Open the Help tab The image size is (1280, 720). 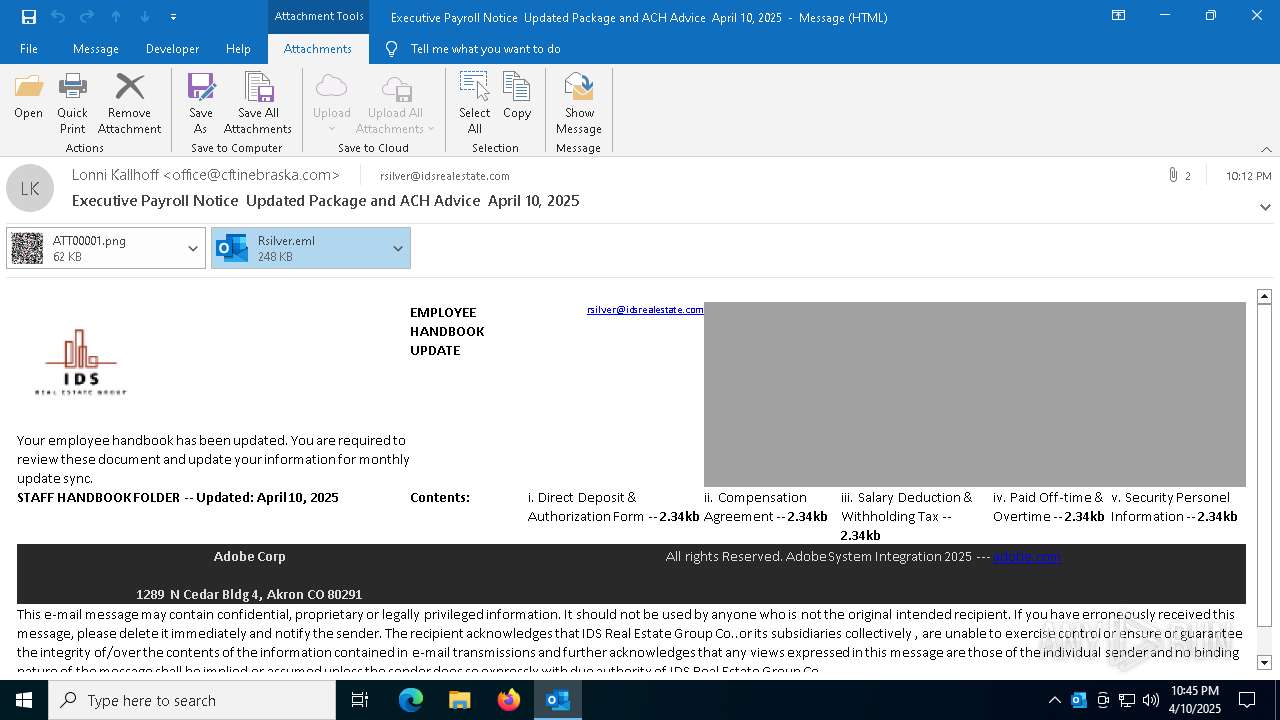(x=238, y=49)
